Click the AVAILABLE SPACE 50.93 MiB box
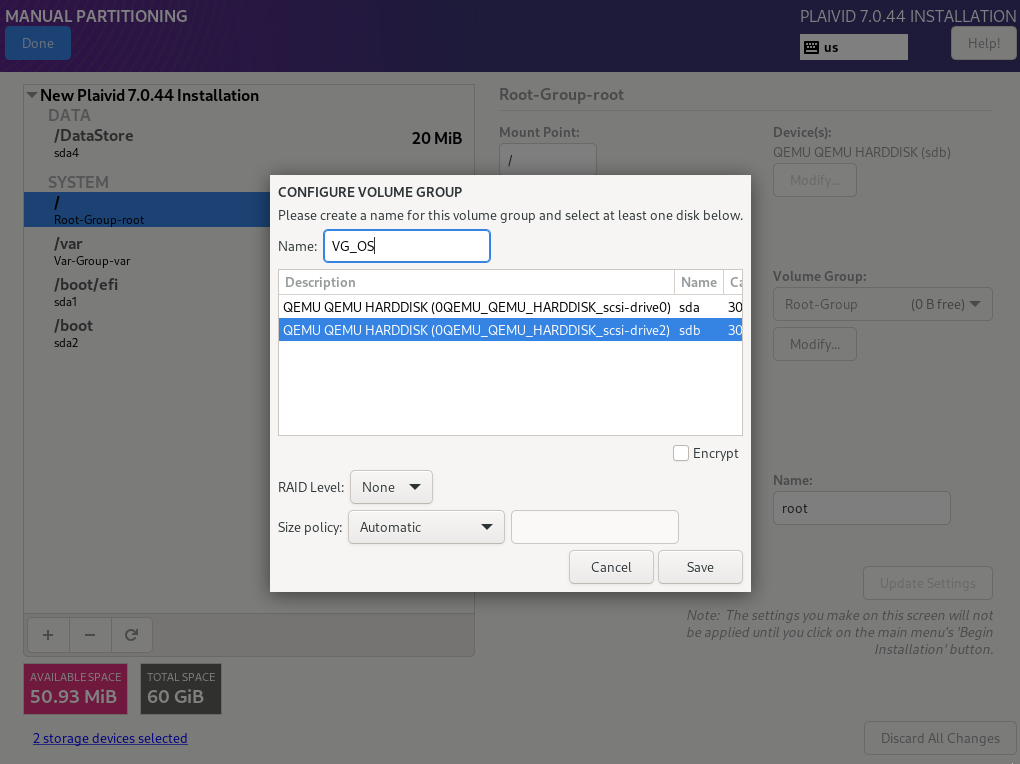 (x=75, y=689)
